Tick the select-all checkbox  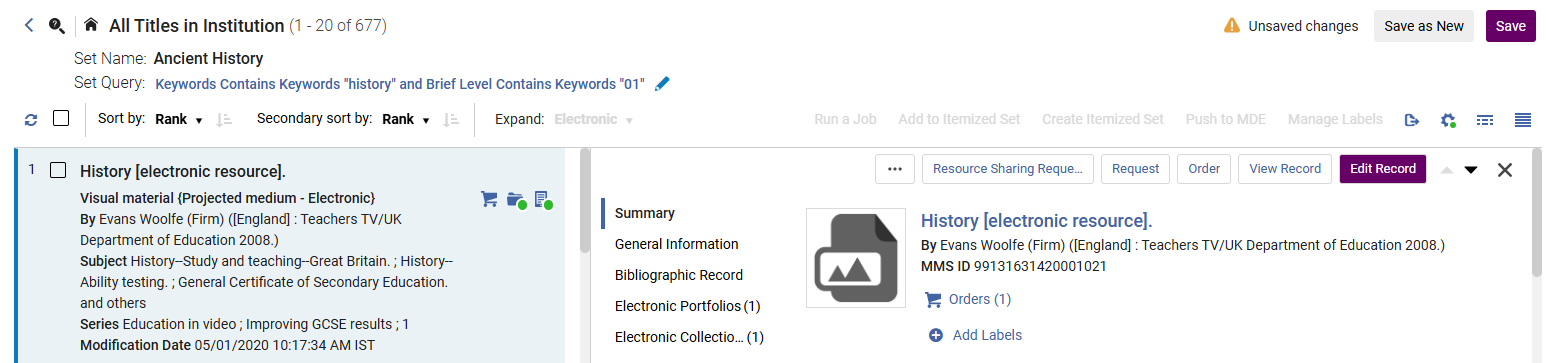click(61, 118)
